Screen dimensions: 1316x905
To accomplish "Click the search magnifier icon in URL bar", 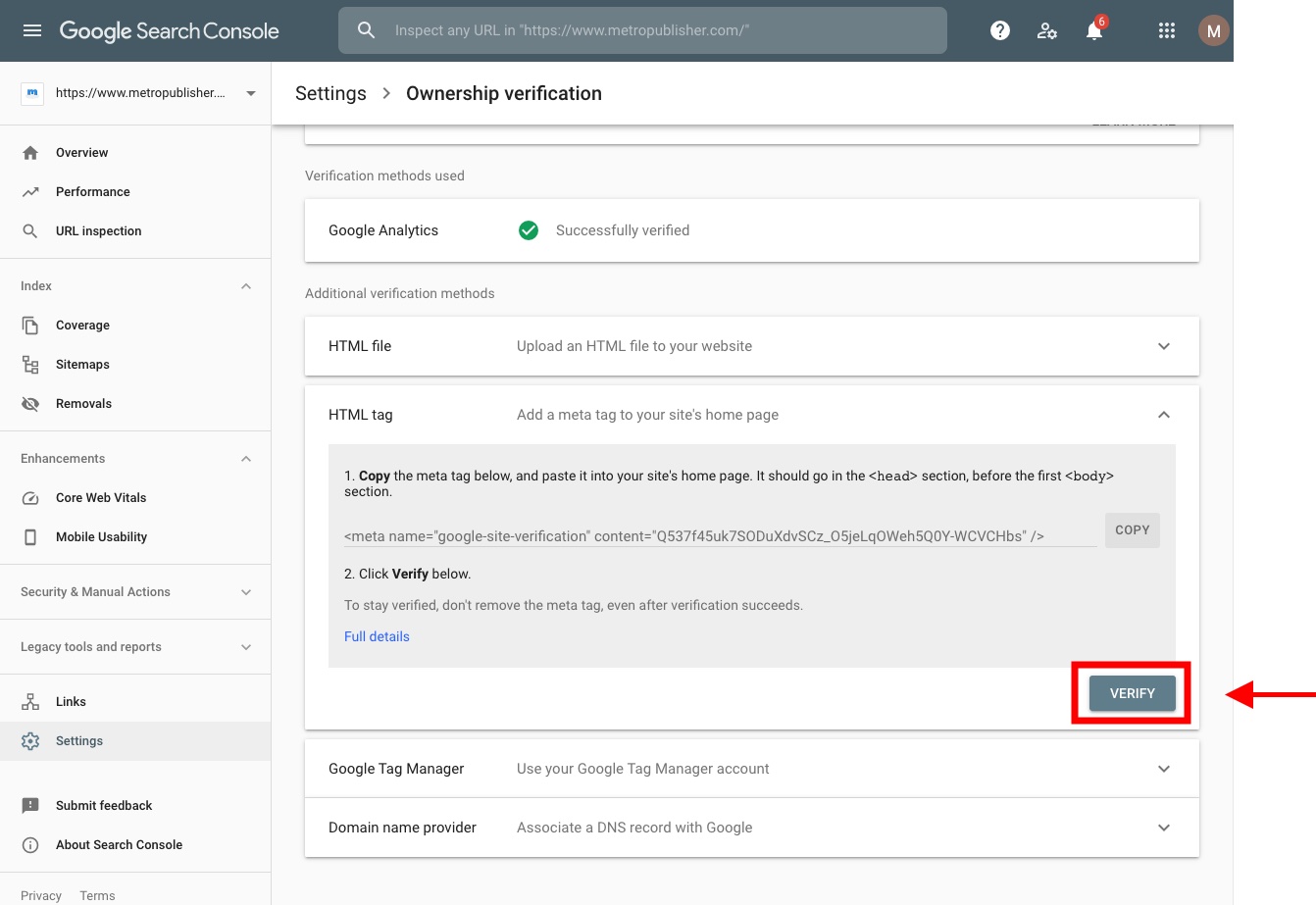I will coord(366,30).
